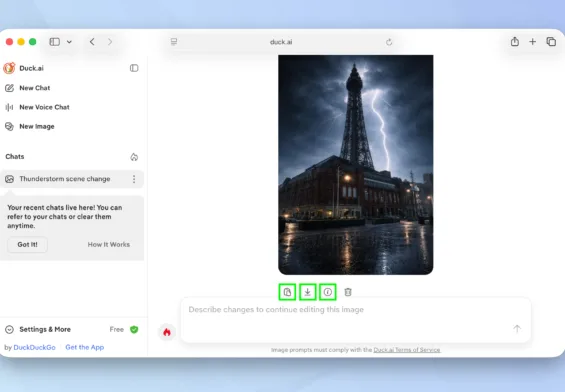Focus the describe changes input field
This screenshot has height=392, width=565.
(x=356, y=320)
